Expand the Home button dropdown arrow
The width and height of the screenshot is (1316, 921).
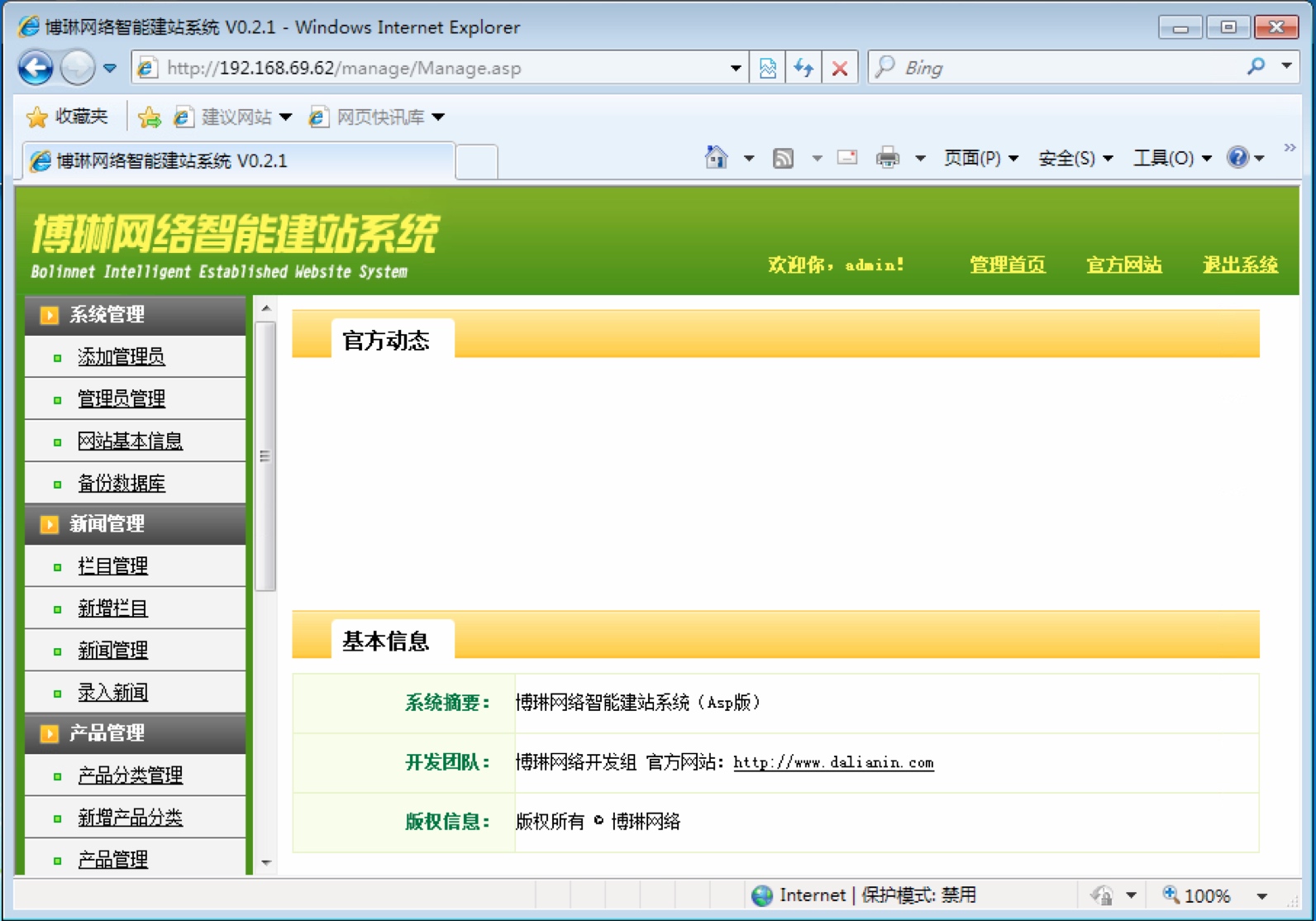(748, 158)
